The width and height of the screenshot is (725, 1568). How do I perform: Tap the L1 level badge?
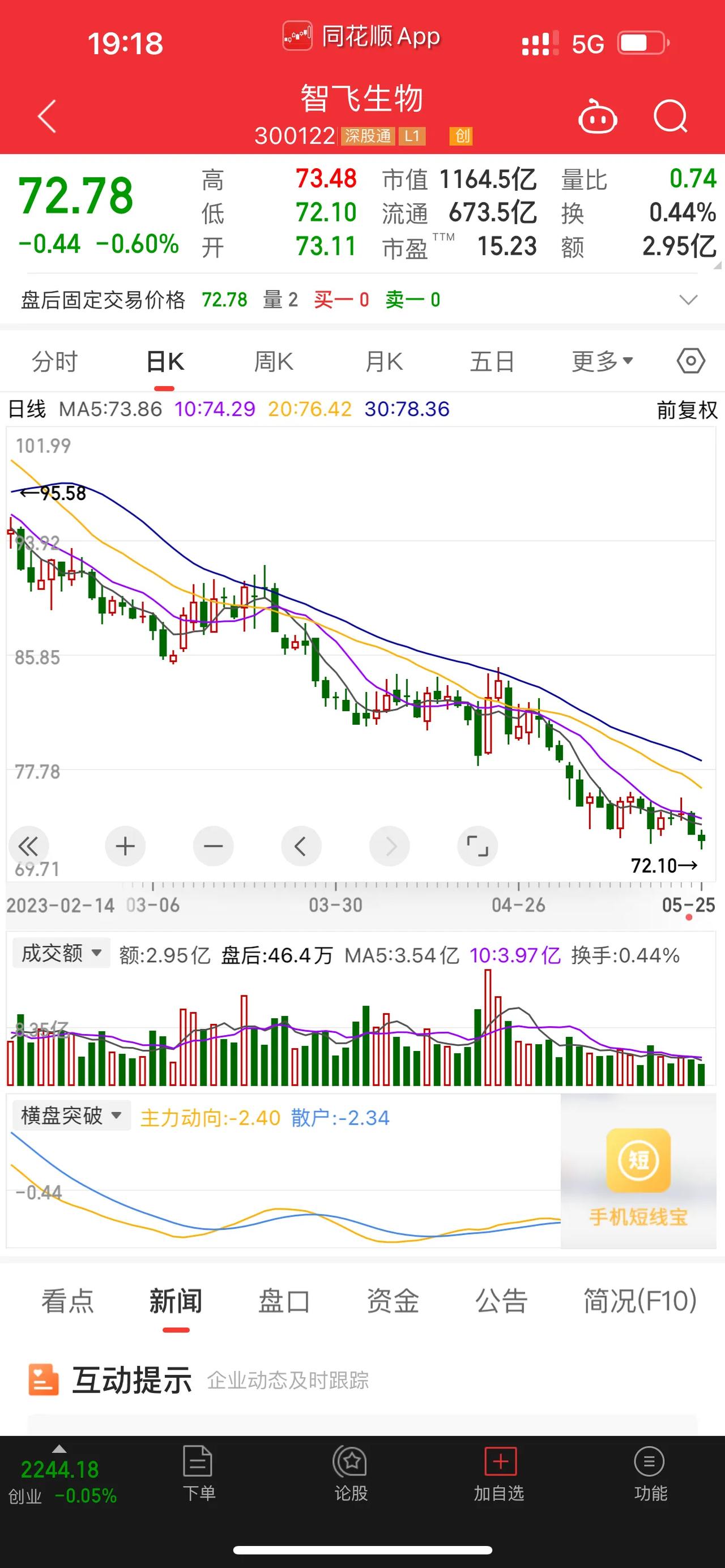(412, 136)
